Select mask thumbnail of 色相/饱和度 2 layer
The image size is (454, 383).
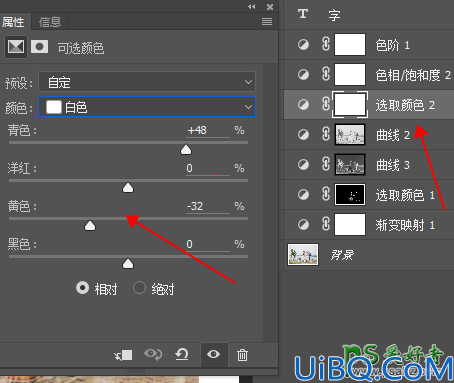[350, 74]
